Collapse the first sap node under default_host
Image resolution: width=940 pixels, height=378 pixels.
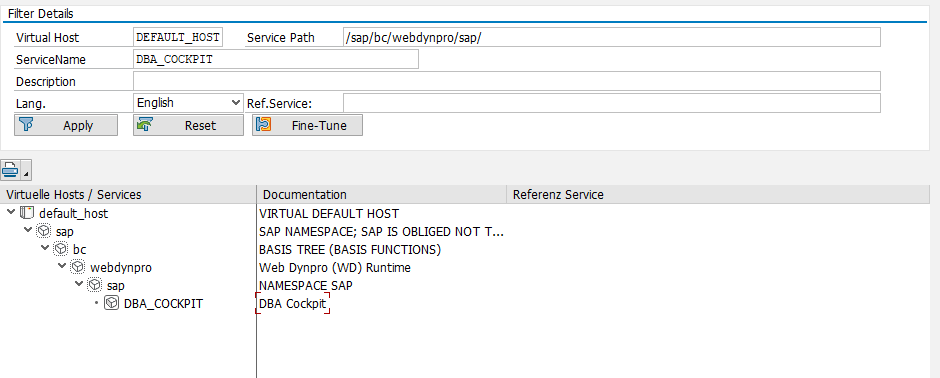[28, 230]
